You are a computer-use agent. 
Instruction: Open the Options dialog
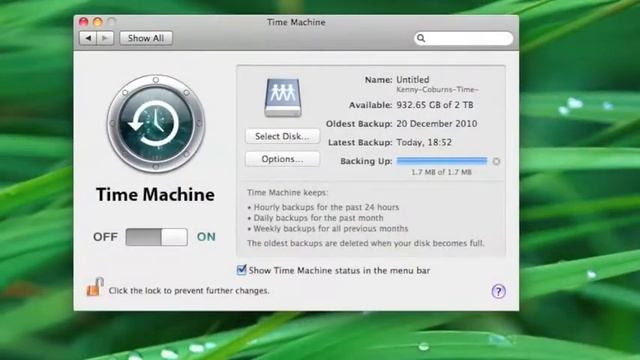(282, 159)
